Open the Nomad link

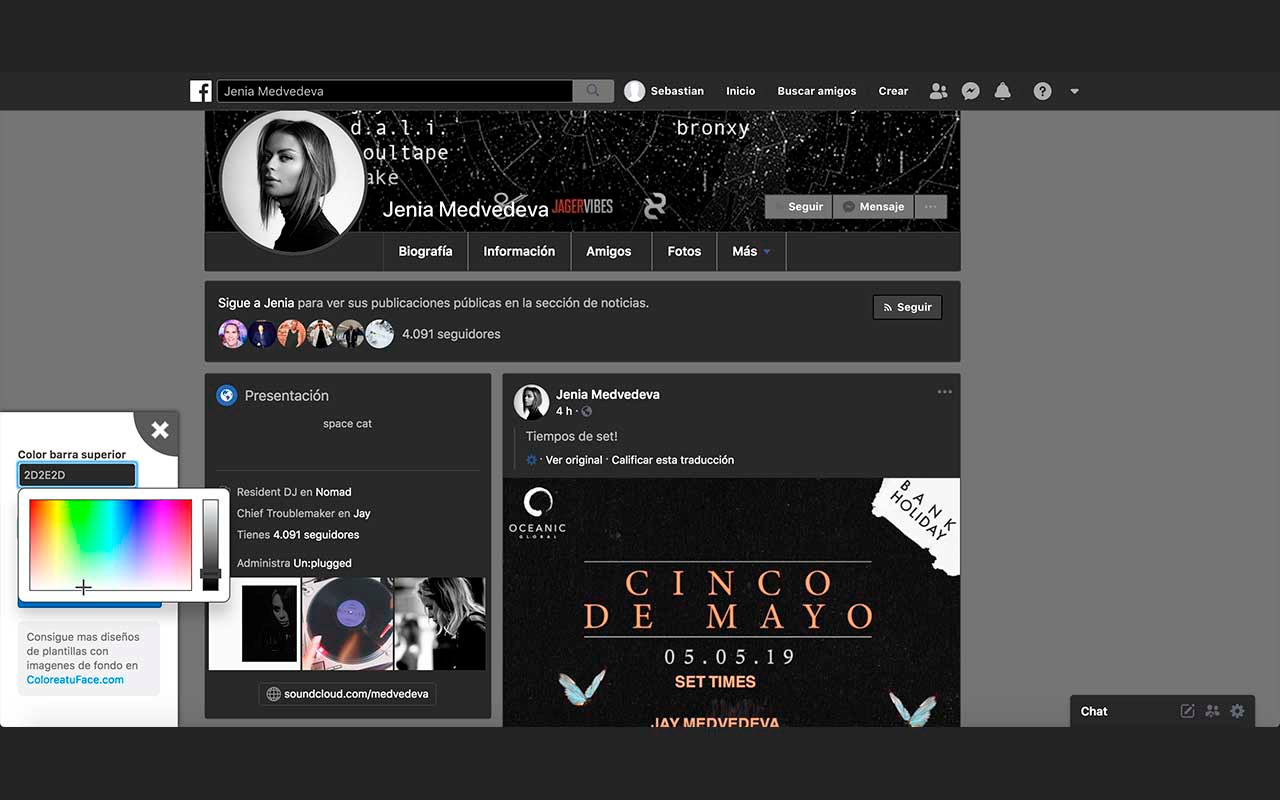[x=334, y=492]
